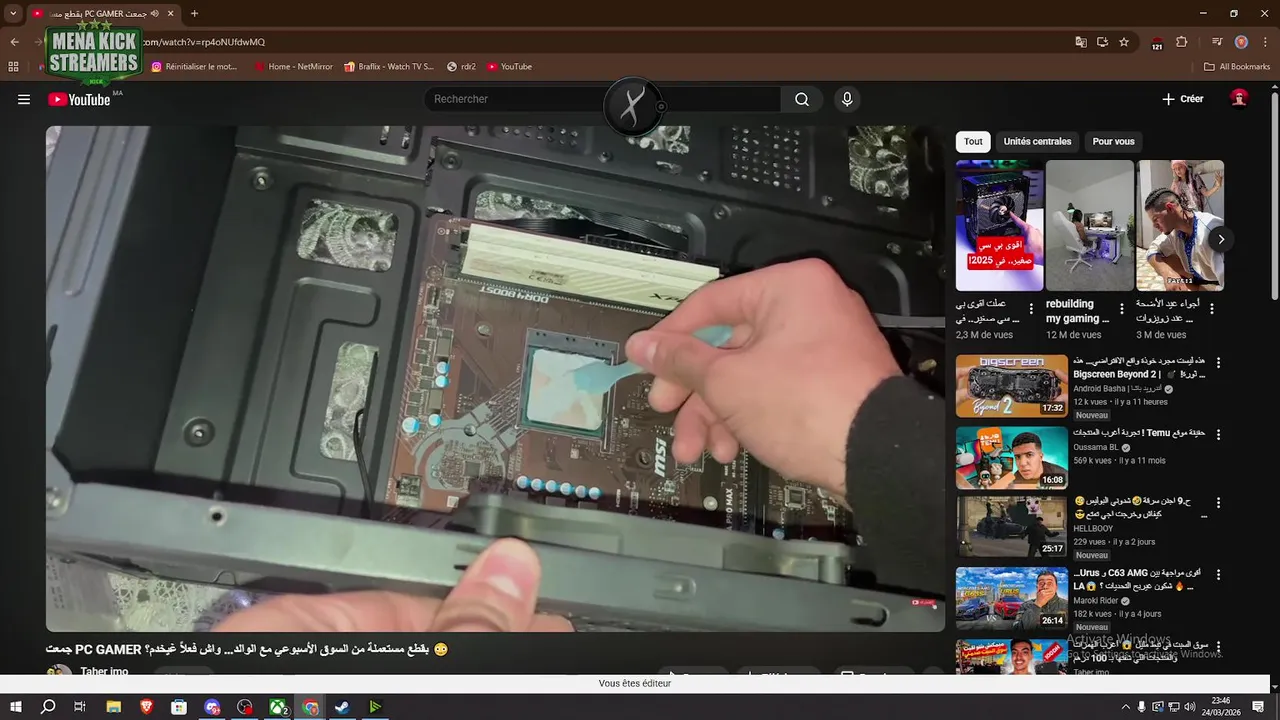Open the apps grid in bookmarks bar
This screenshot has width=1280, height=720.
pyautogui.click(x=13, y=67)
